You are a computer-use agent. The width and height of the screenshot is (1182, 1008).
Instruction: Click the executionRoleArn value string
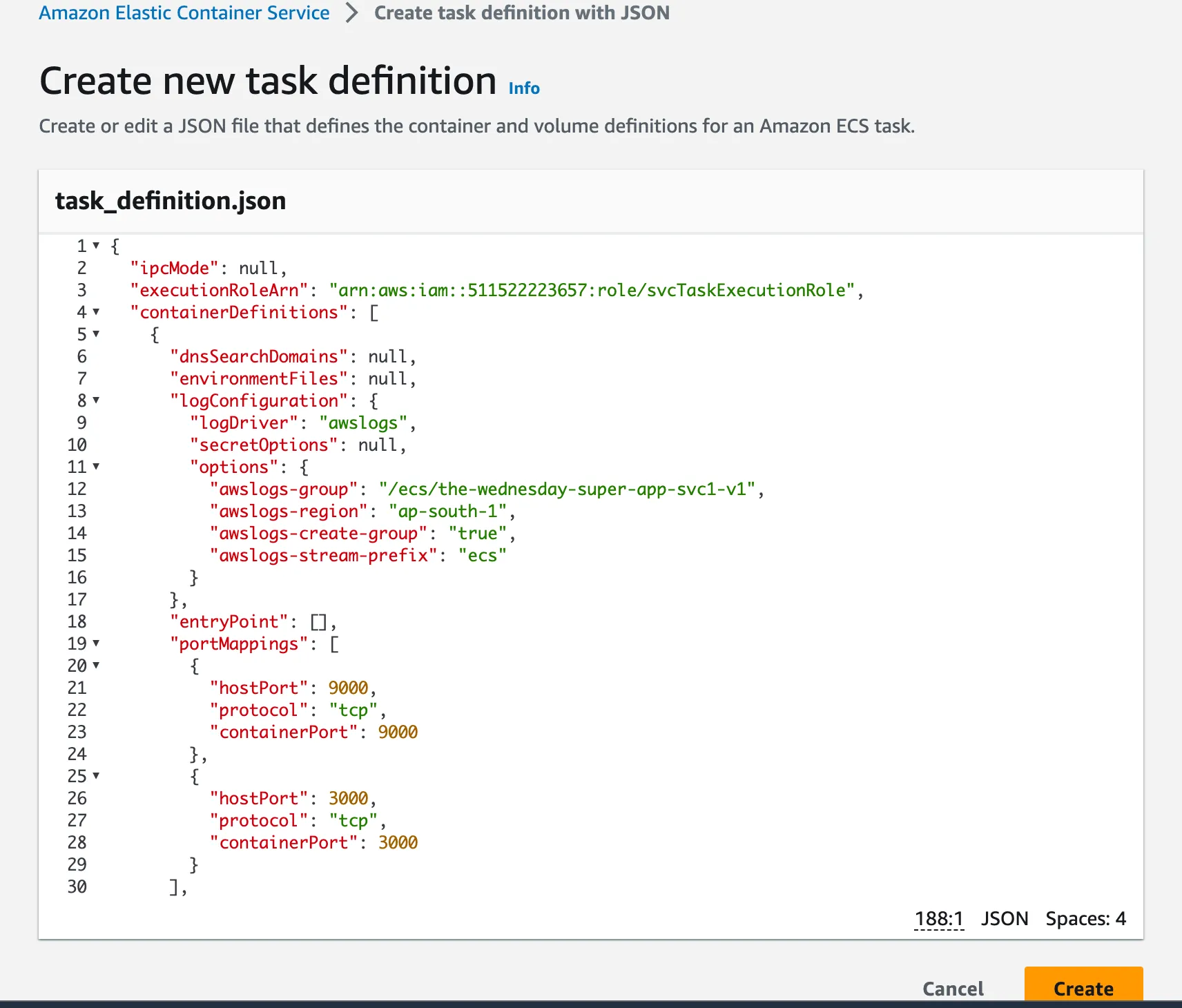pyautogui.click(x=592, y=290)
